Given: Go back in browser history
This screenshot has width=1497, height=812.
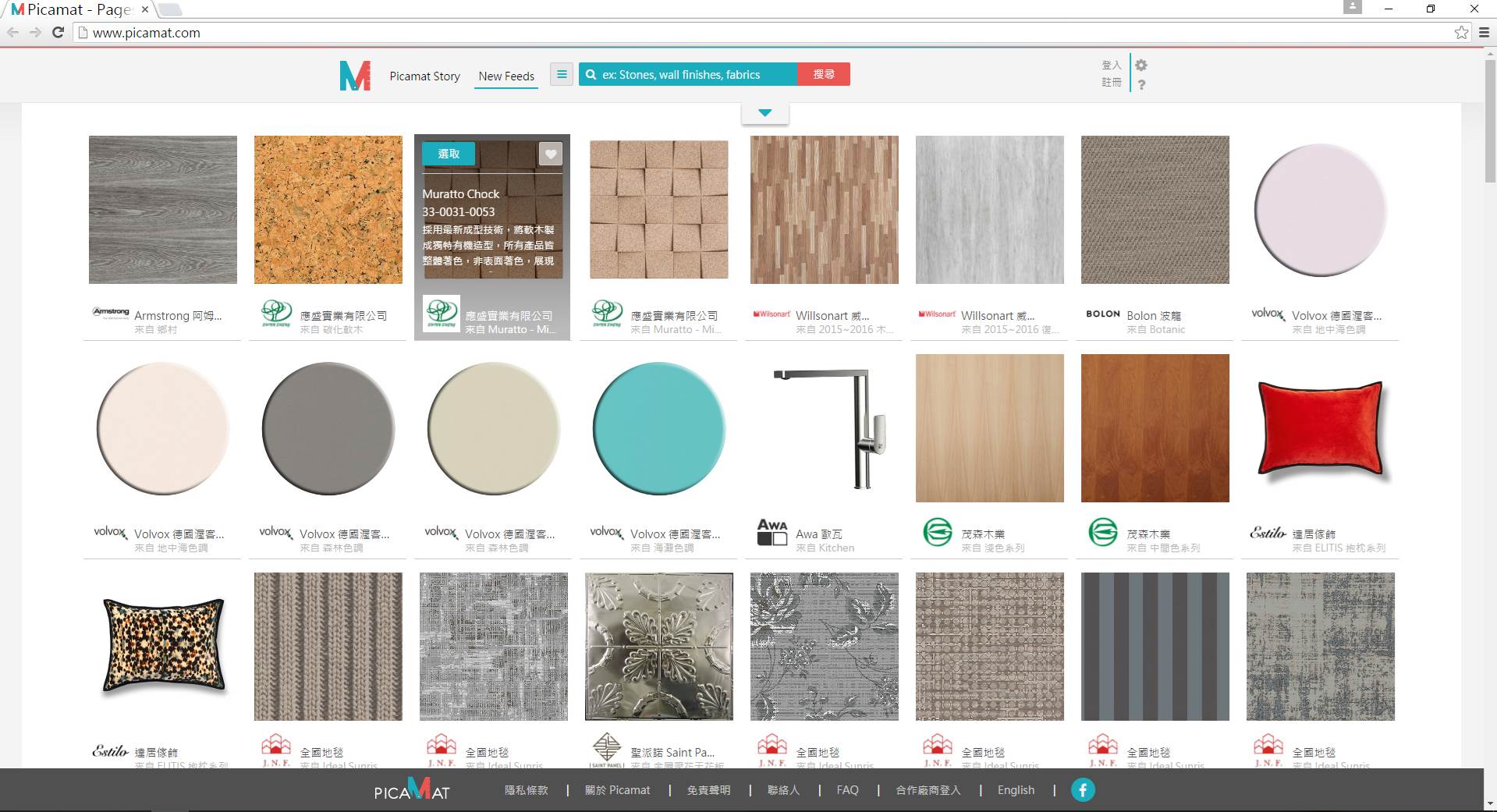Looking at the screenshot, I should coord(12,32).
